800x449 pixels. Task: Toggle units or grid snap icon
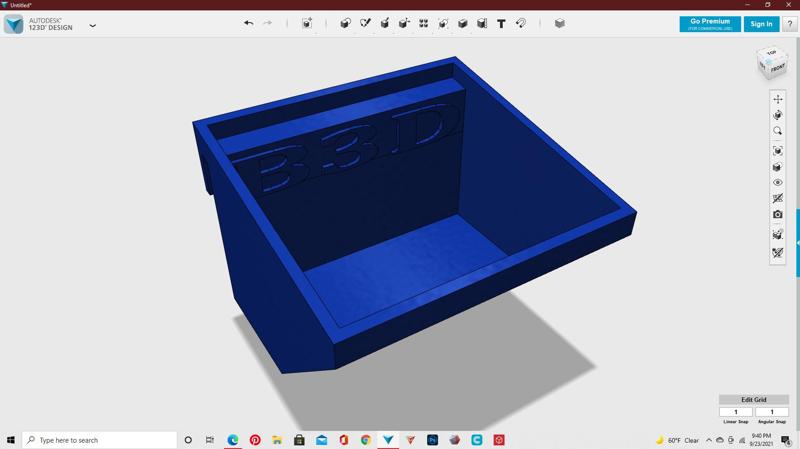coord(778,253)
